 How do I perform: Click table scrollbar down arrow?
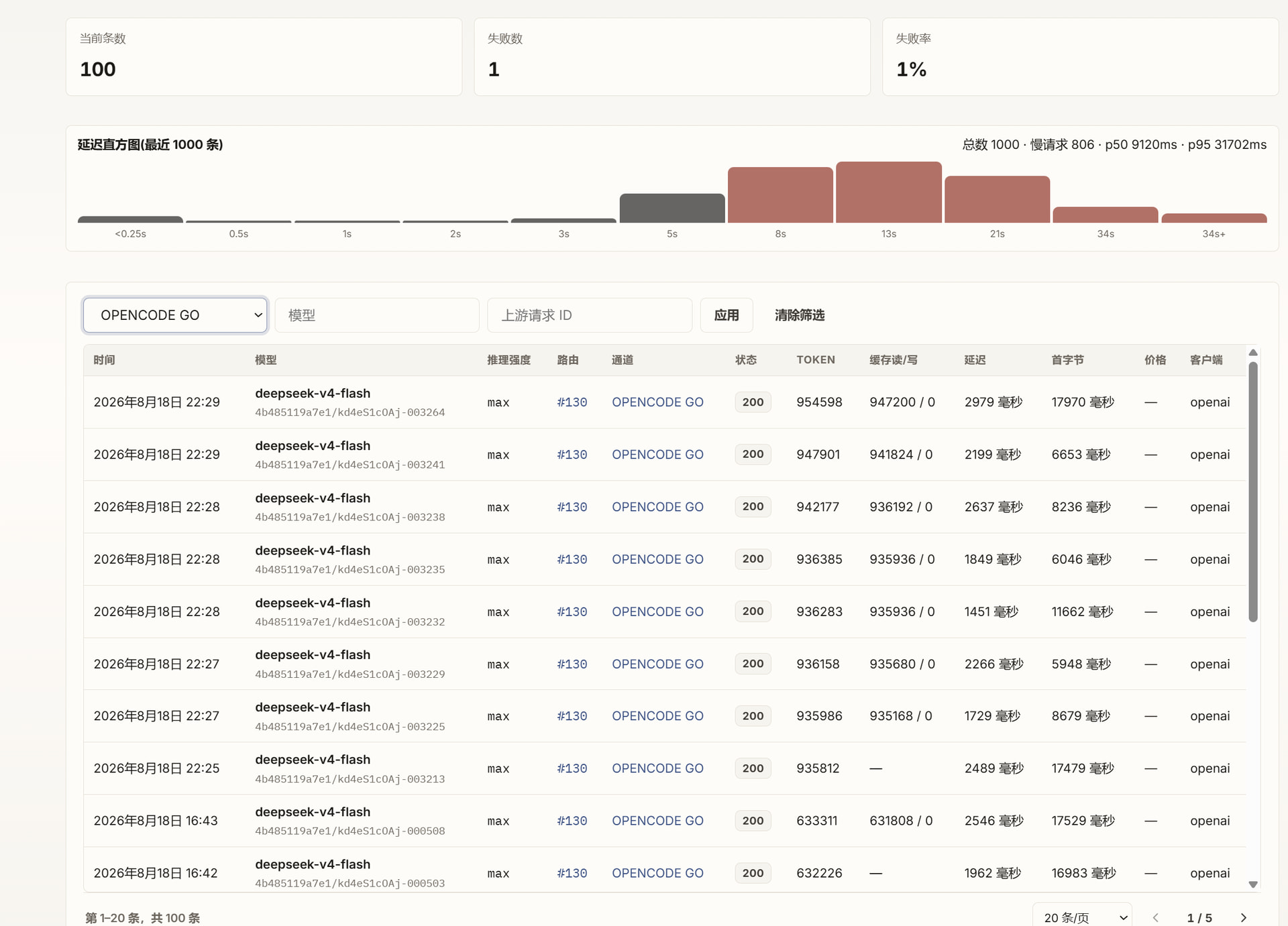coord(1252,884)
